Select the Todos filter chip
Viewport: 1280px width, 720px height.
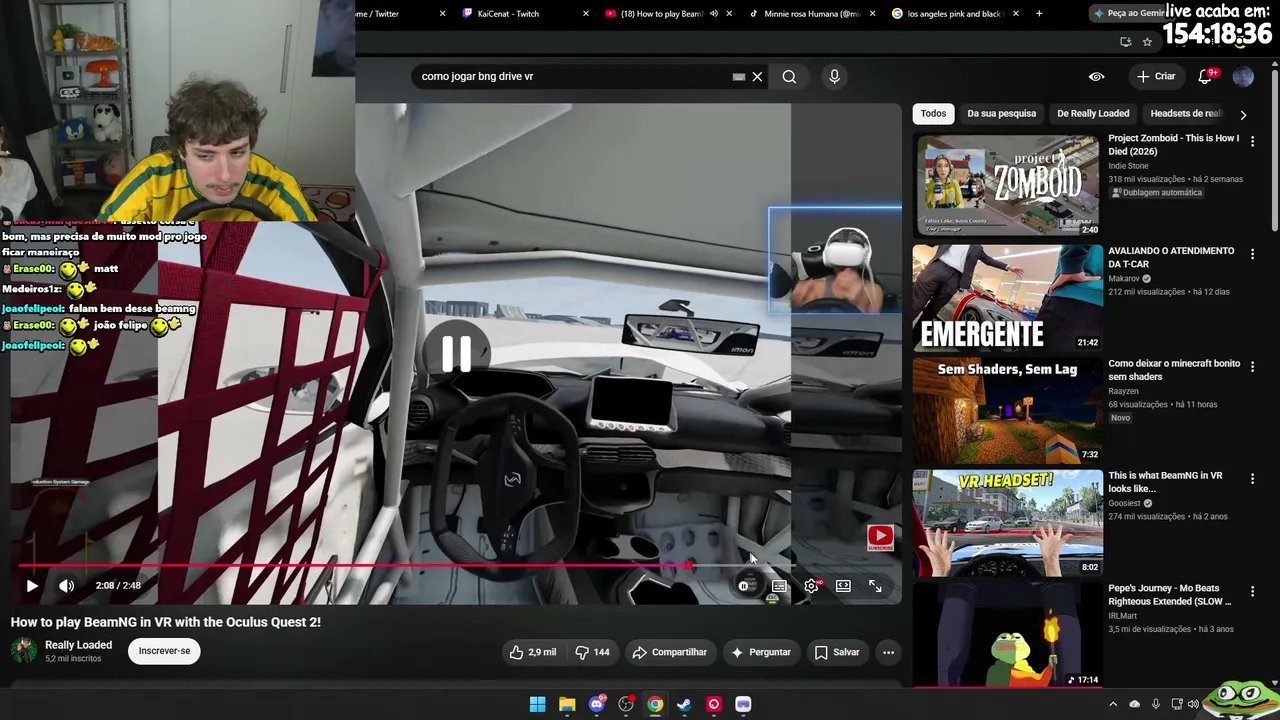933,114
